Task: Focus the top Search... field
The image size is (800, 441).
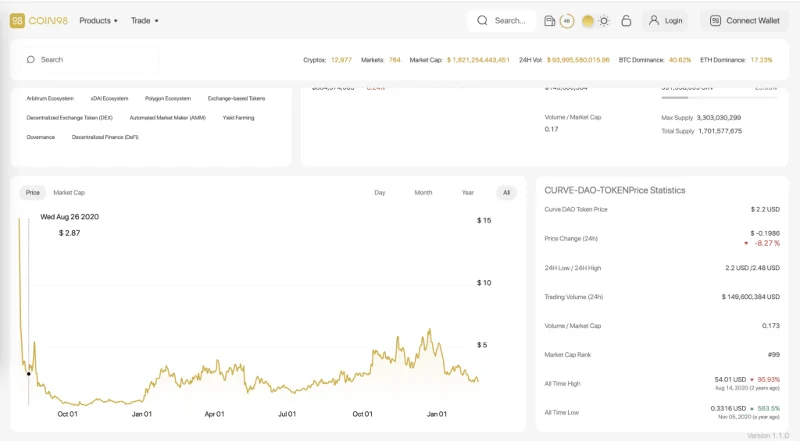Action: 502,20
